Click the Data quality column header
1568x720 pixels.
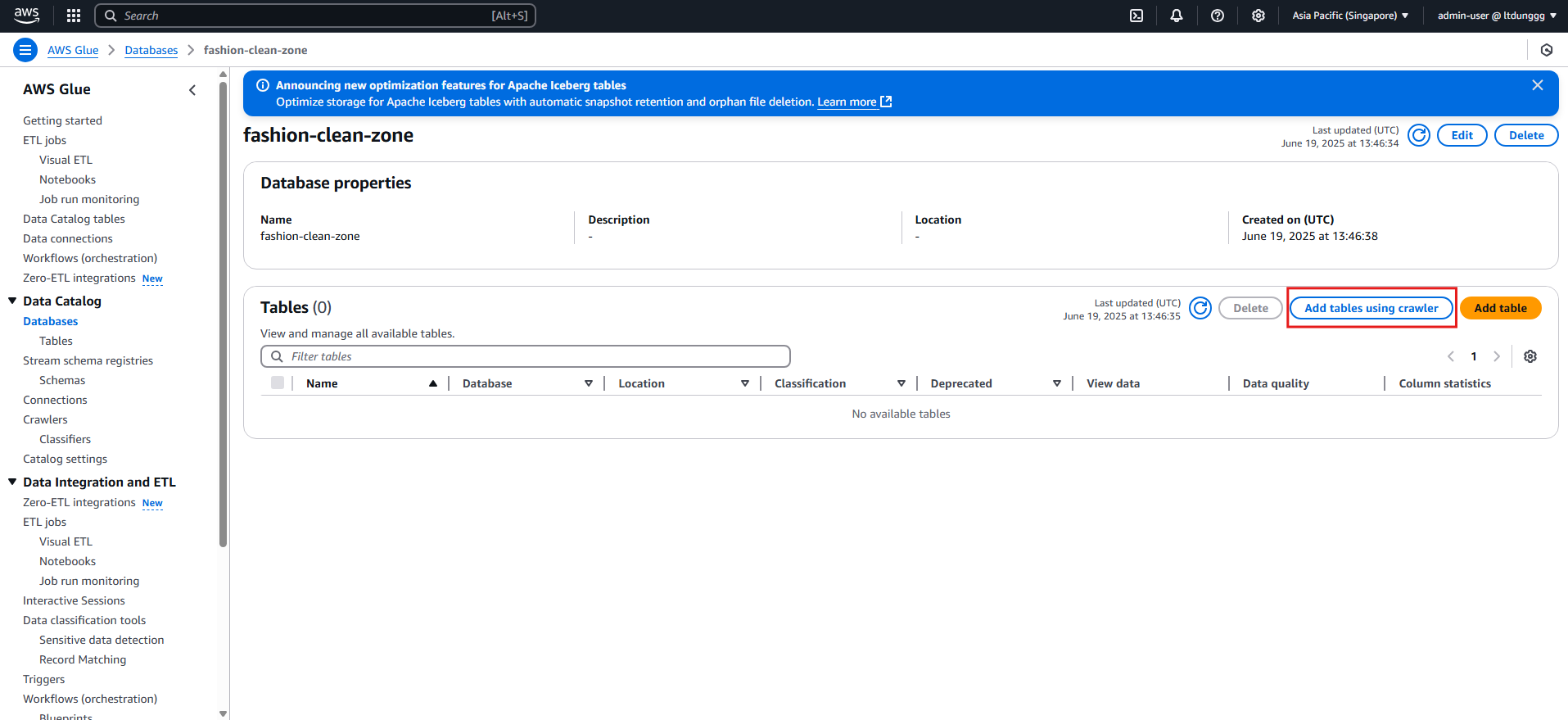pyautogui.click(x=1276, y=383)
